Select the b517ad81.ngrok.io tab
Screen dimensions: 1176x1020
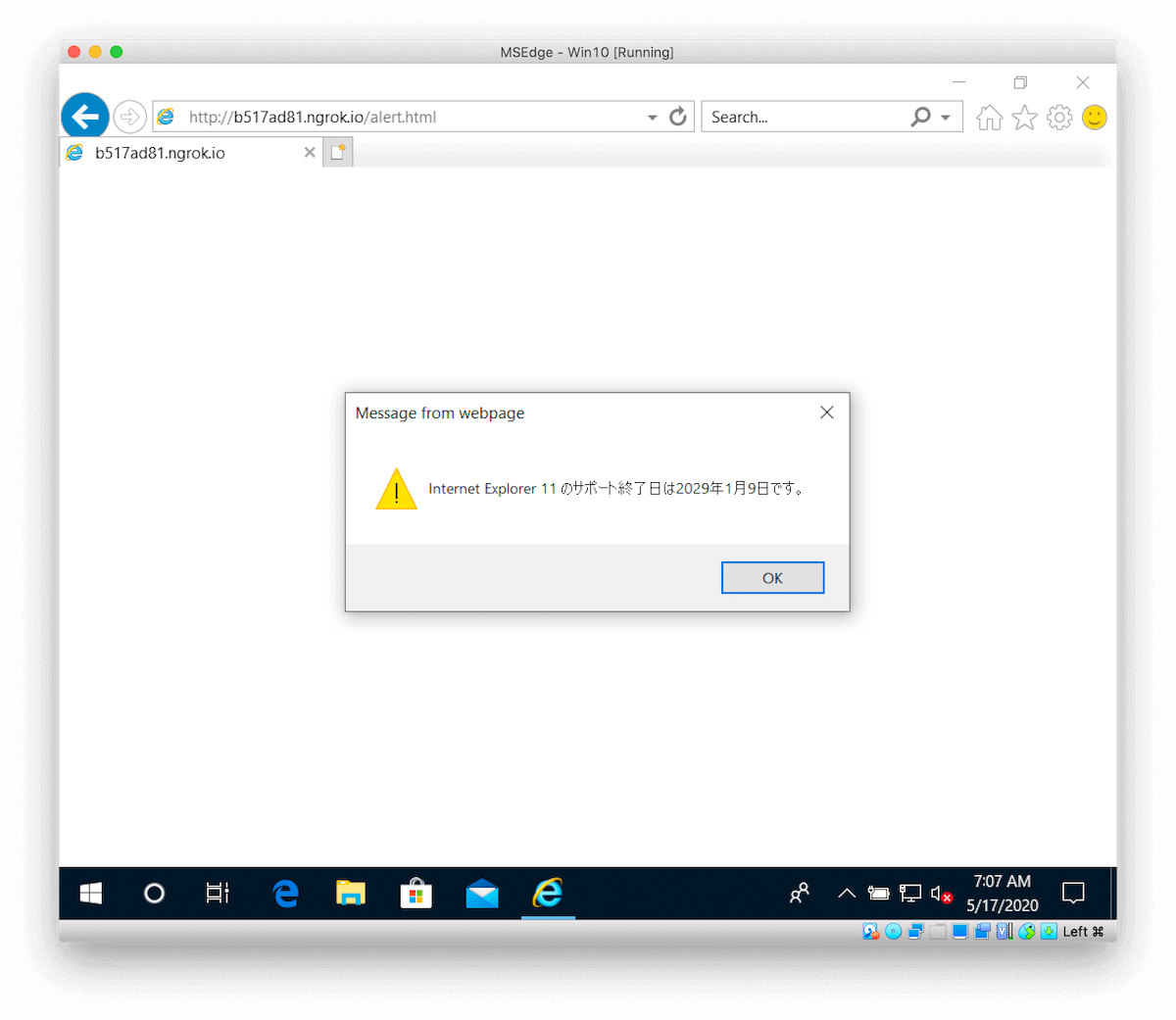191,152
